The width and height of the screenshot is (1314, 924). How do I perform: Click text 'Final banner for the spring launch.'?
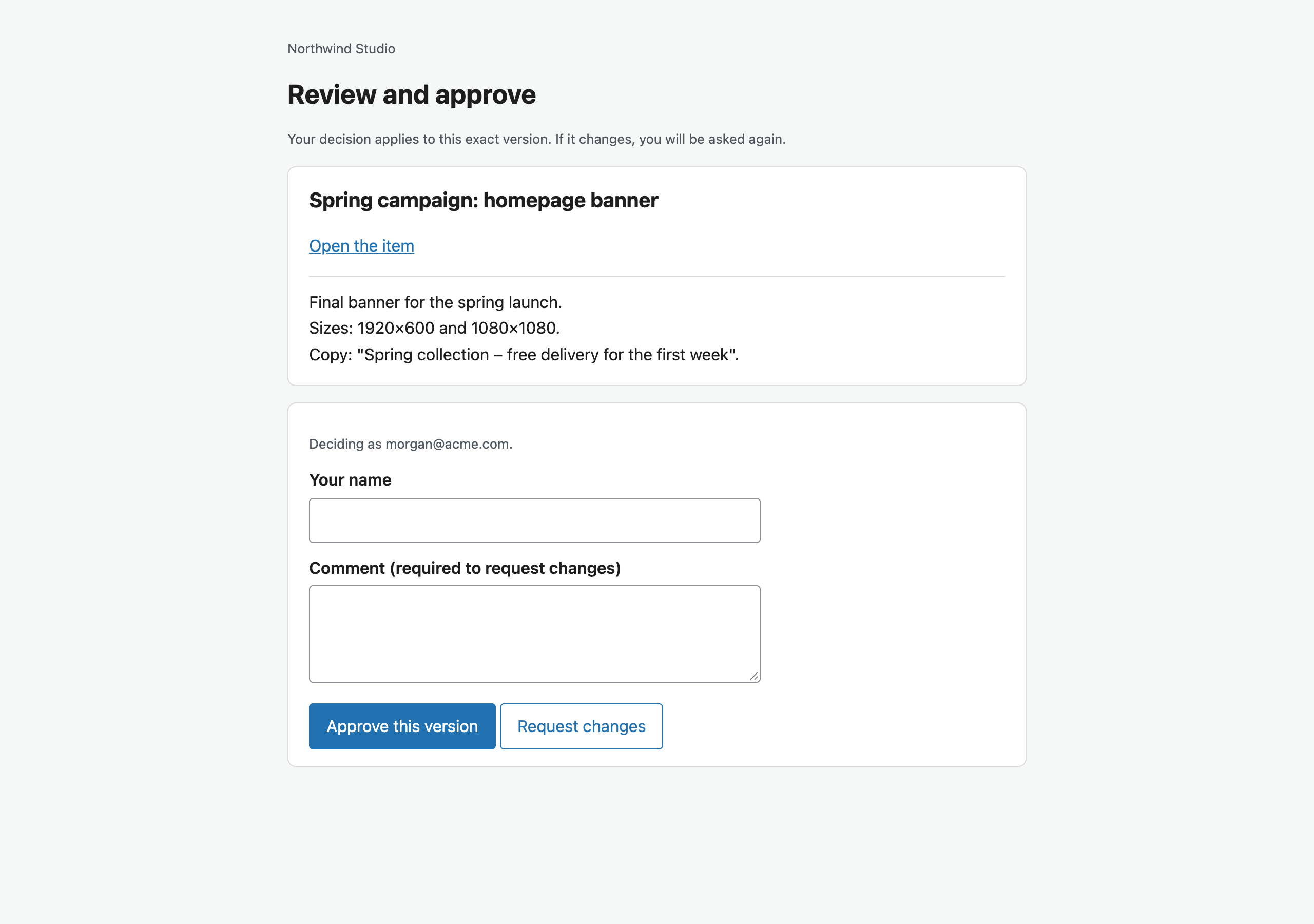tap(436, 302)
